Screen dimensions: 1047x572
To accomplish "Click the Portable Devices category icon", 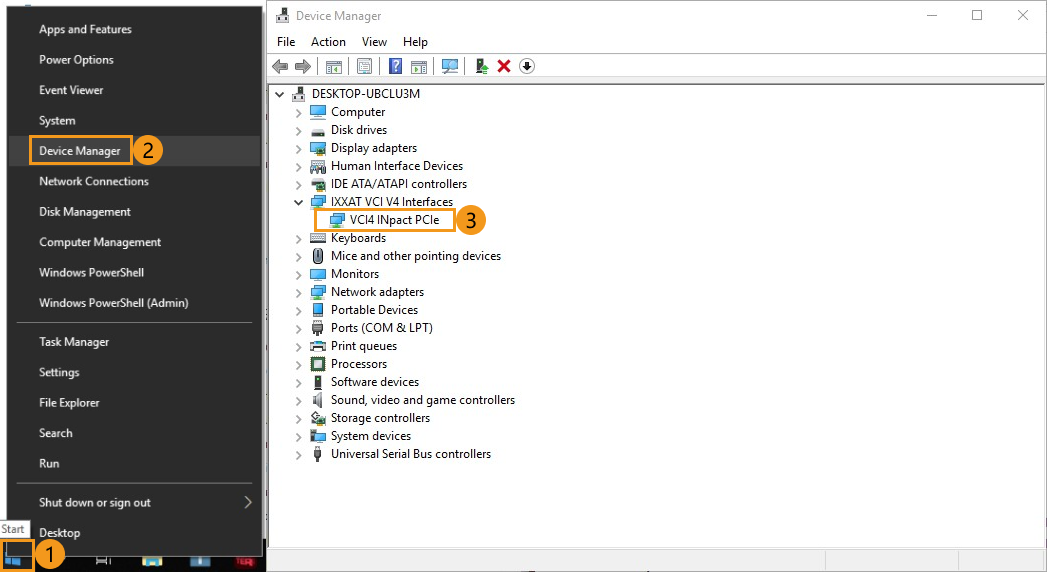I will [318, 310].
